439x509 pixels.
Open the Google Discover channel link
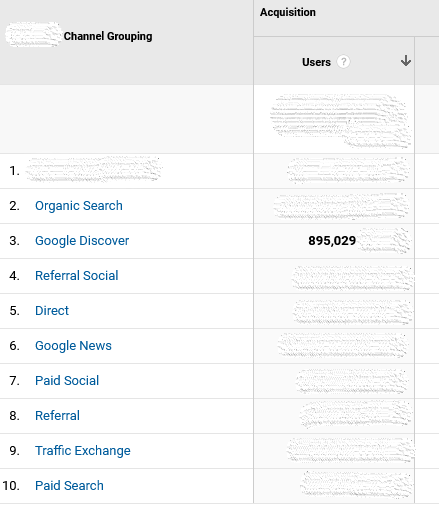coord(82,241)
